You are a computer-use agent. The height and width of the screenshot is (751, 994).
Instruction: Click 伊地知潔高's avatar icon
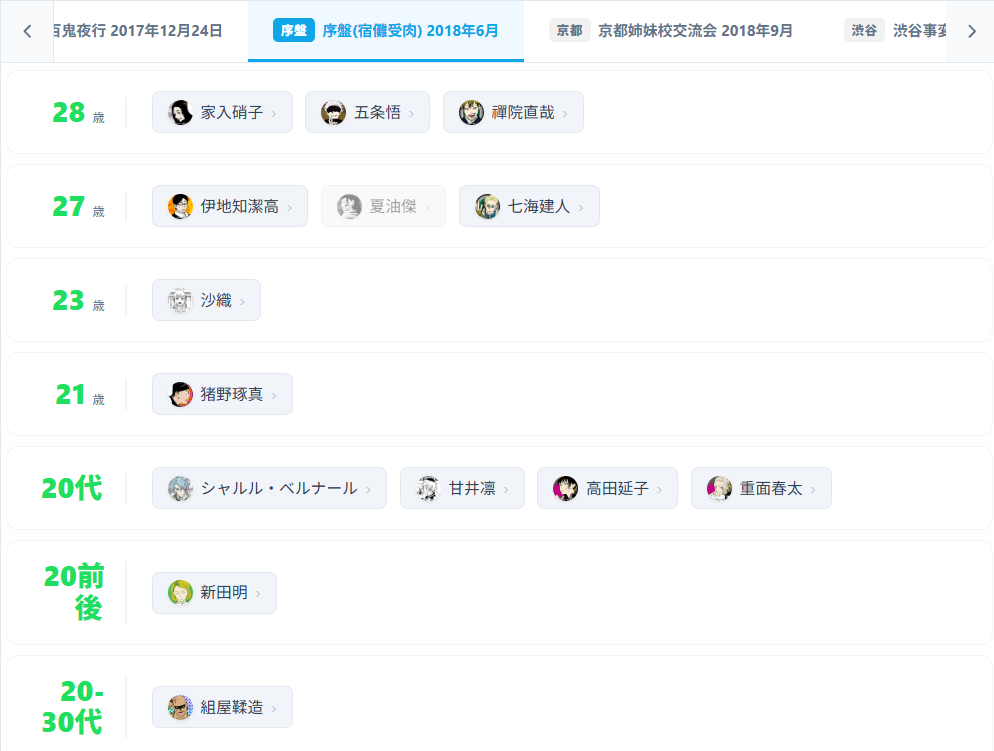tap(181, 206)
